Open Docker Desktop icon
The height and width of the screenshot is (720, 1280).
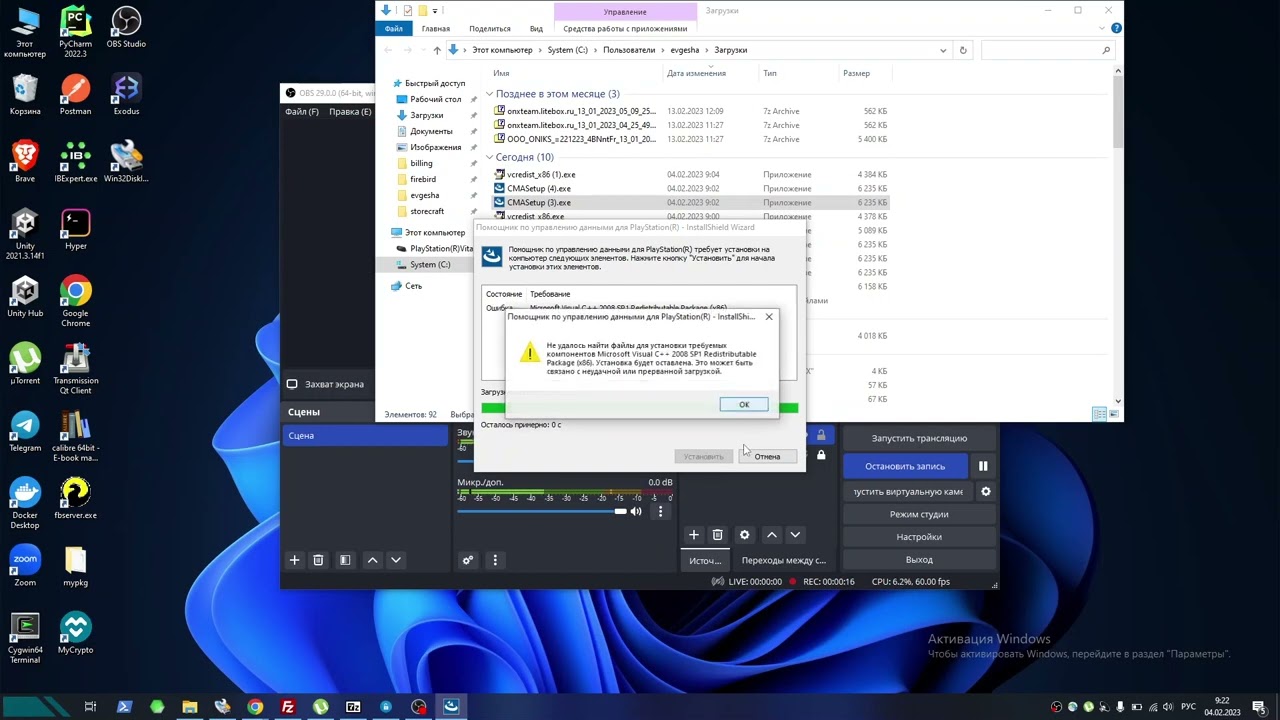[25, 503]
